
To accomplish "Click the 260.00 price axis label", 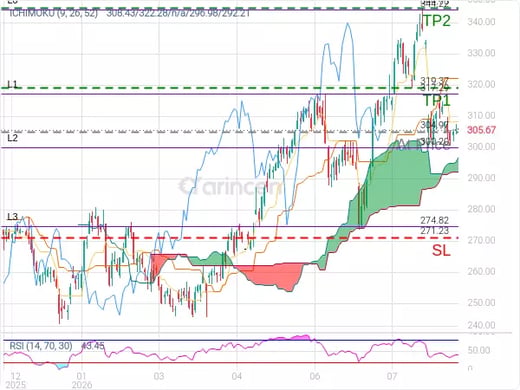I will [x=481, y=271].
